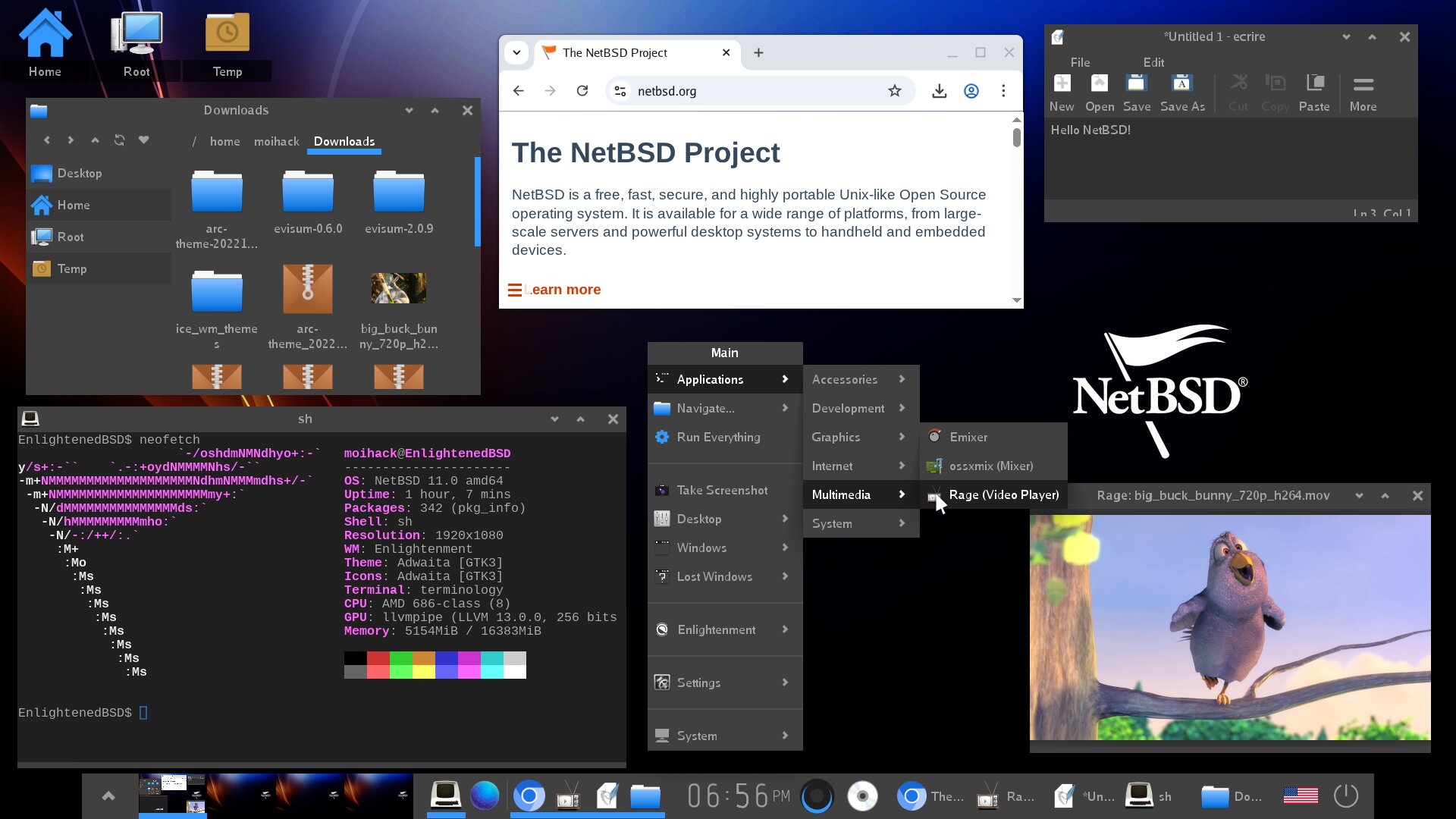
Task: Launch terminal from the shelf launcher
Action: coord(445,795)
